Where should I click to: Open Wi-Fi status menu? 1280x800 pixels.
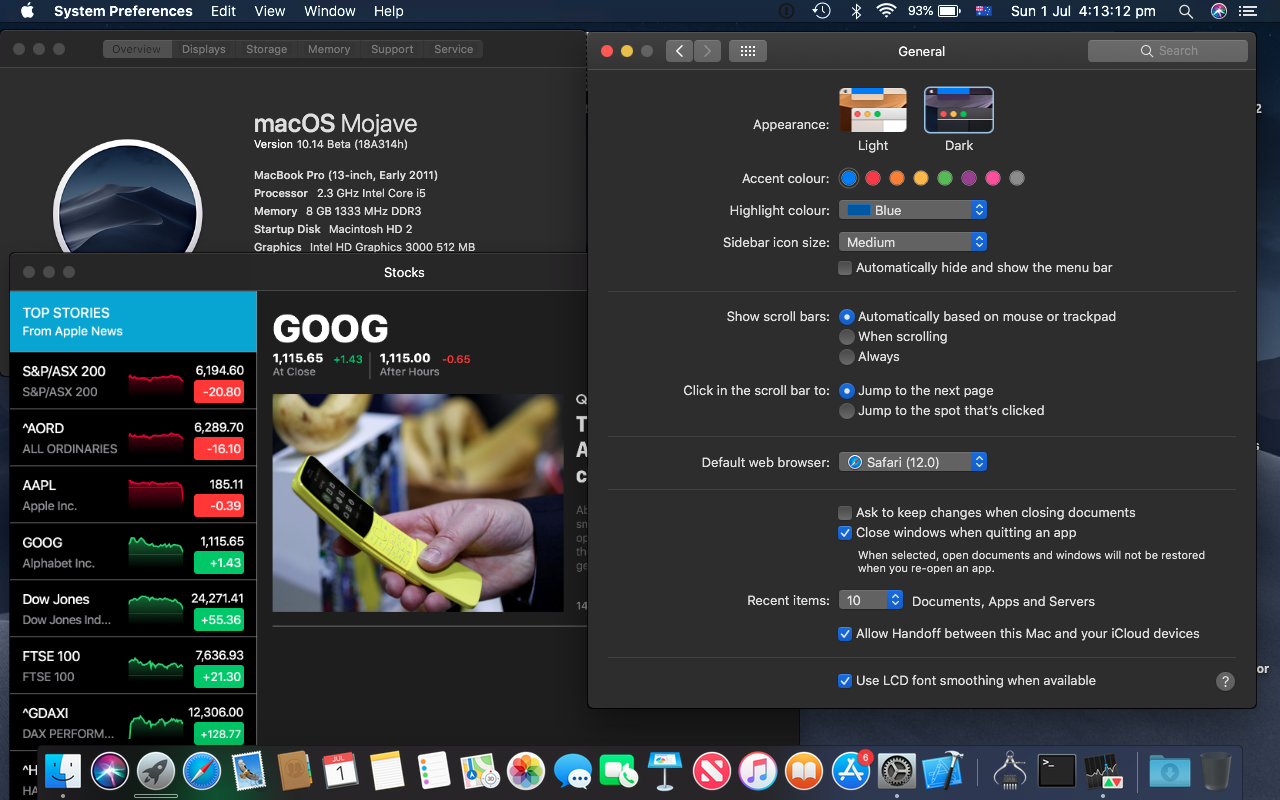tap(886, 11)
